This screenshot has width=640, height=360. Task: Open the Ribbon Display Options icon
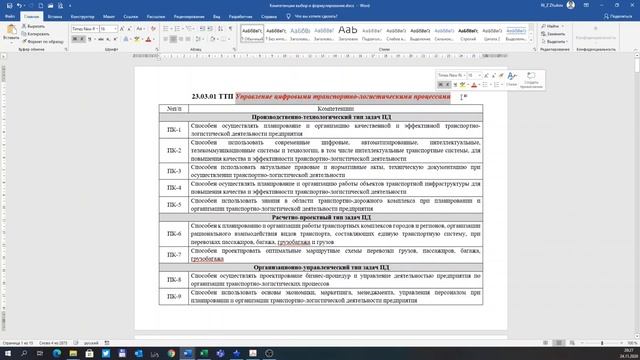586,5
